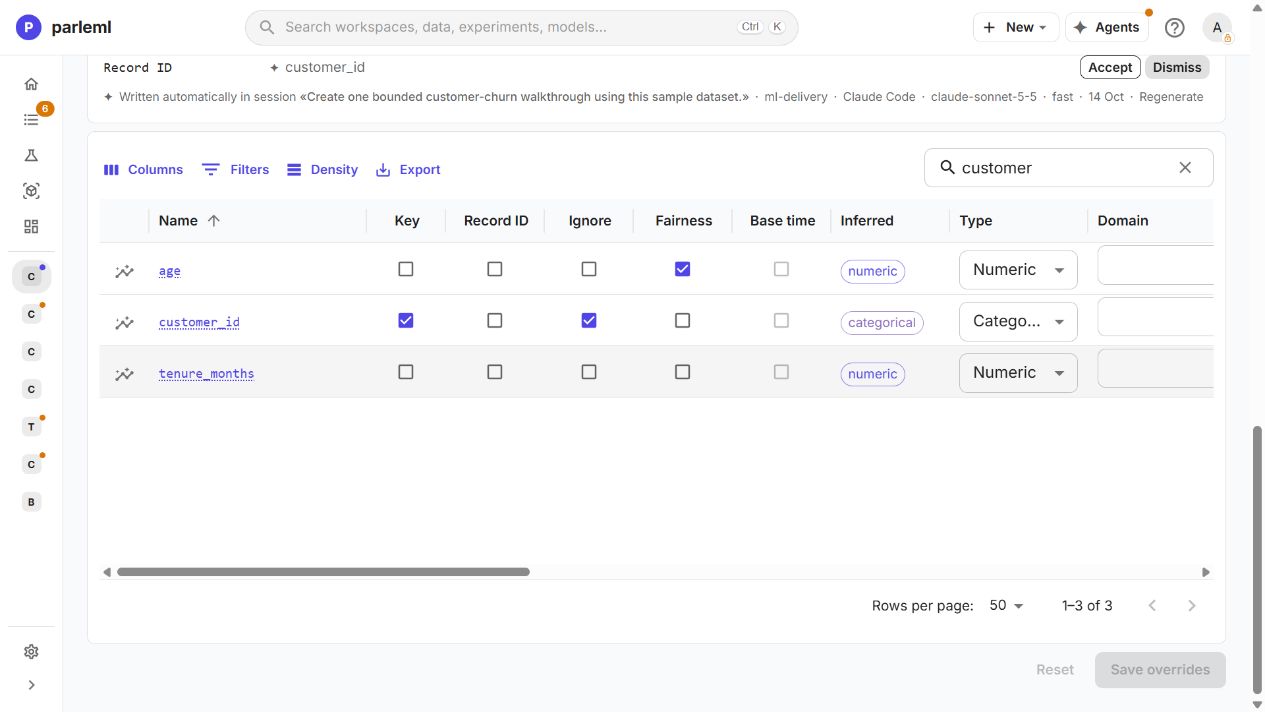The image size is (1265, 712).
Task: Open Type dropdown for tenure_months row
Action: 1018,372
